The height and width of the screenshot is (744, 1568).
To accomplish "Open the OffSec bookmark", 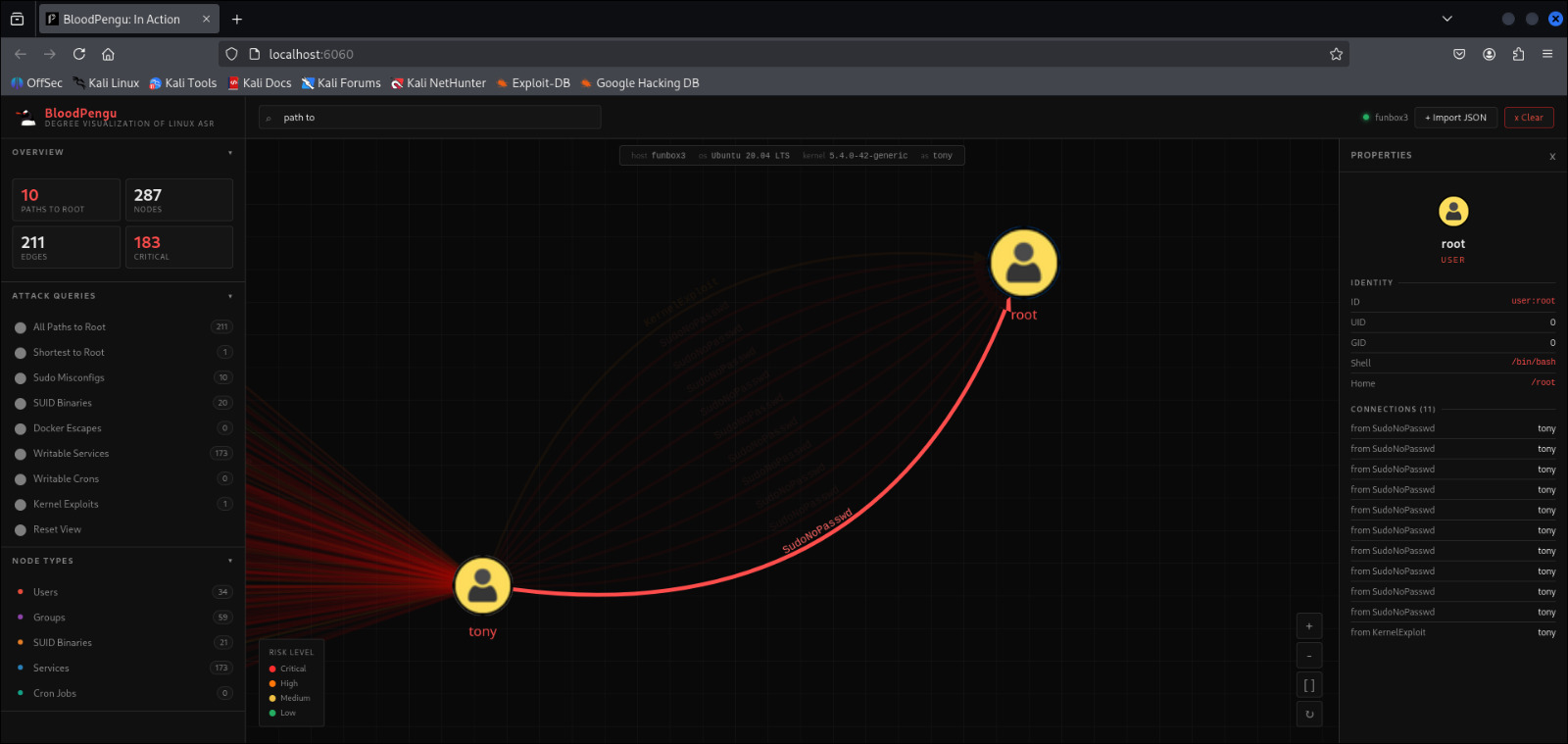I will click(36, 83).
